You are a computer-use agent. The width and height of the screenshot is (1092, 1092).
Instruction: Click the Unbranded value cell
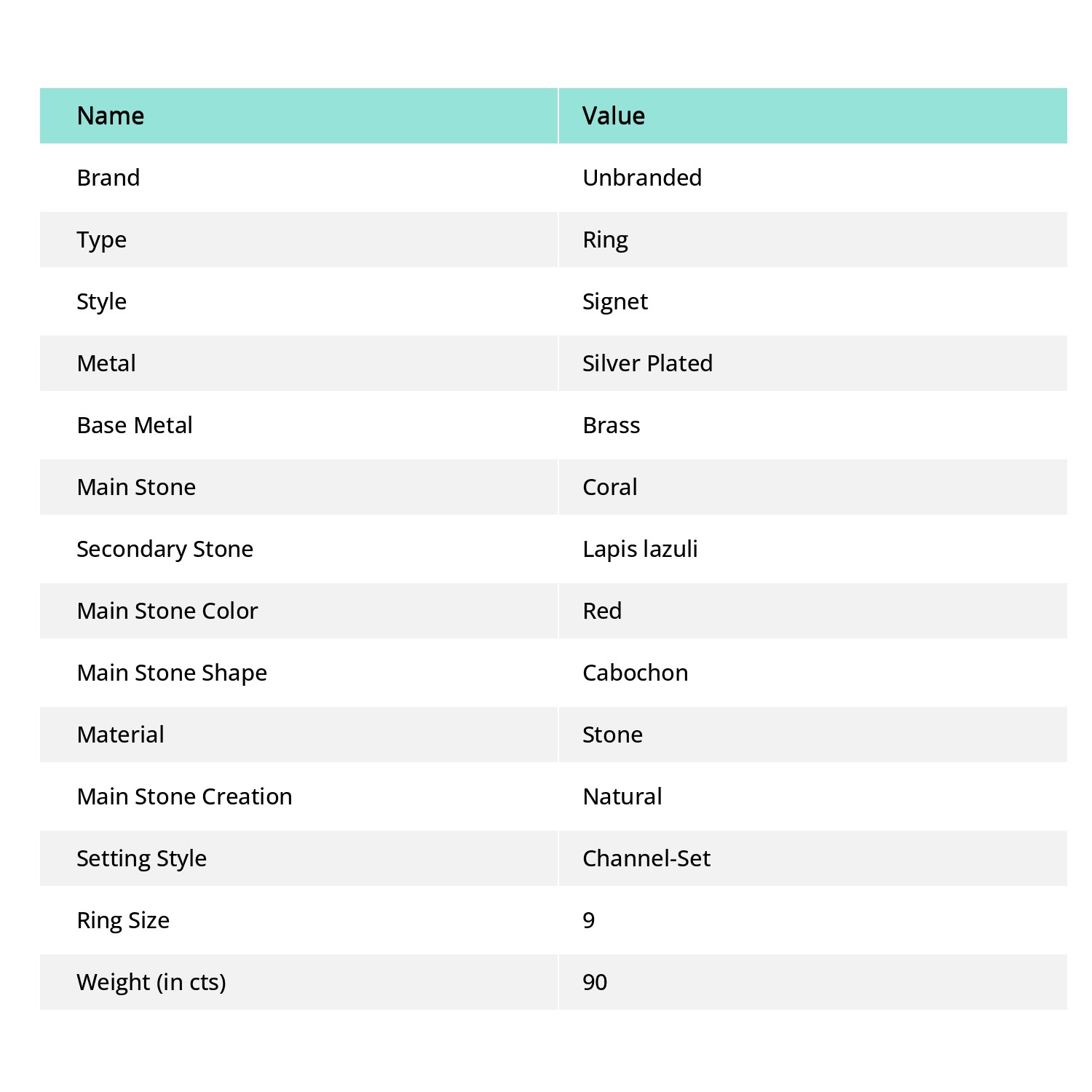[x=642, y=178]
